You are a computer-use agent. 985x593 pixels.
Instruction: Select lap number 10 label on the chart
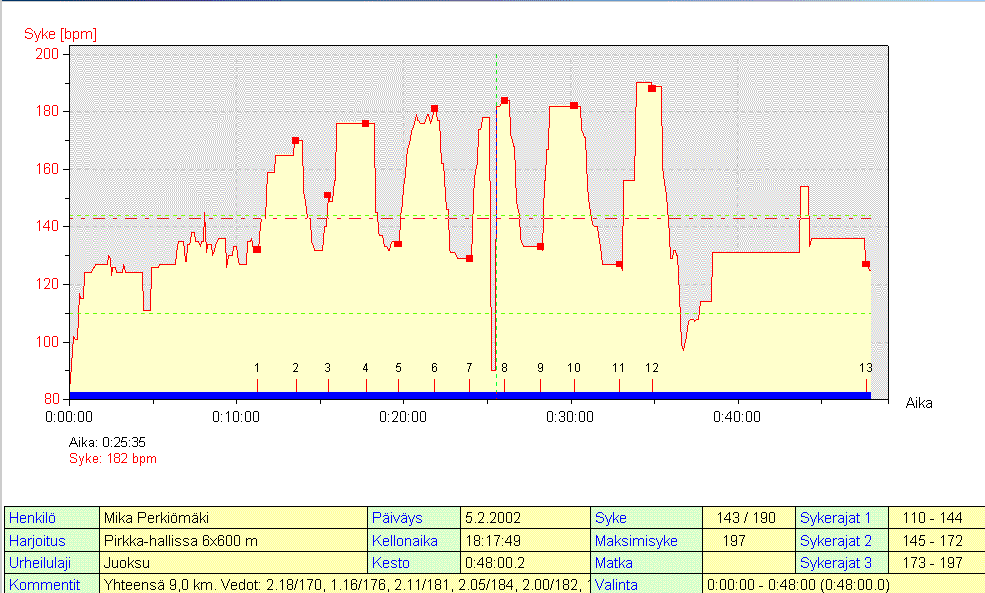[573, 368]
